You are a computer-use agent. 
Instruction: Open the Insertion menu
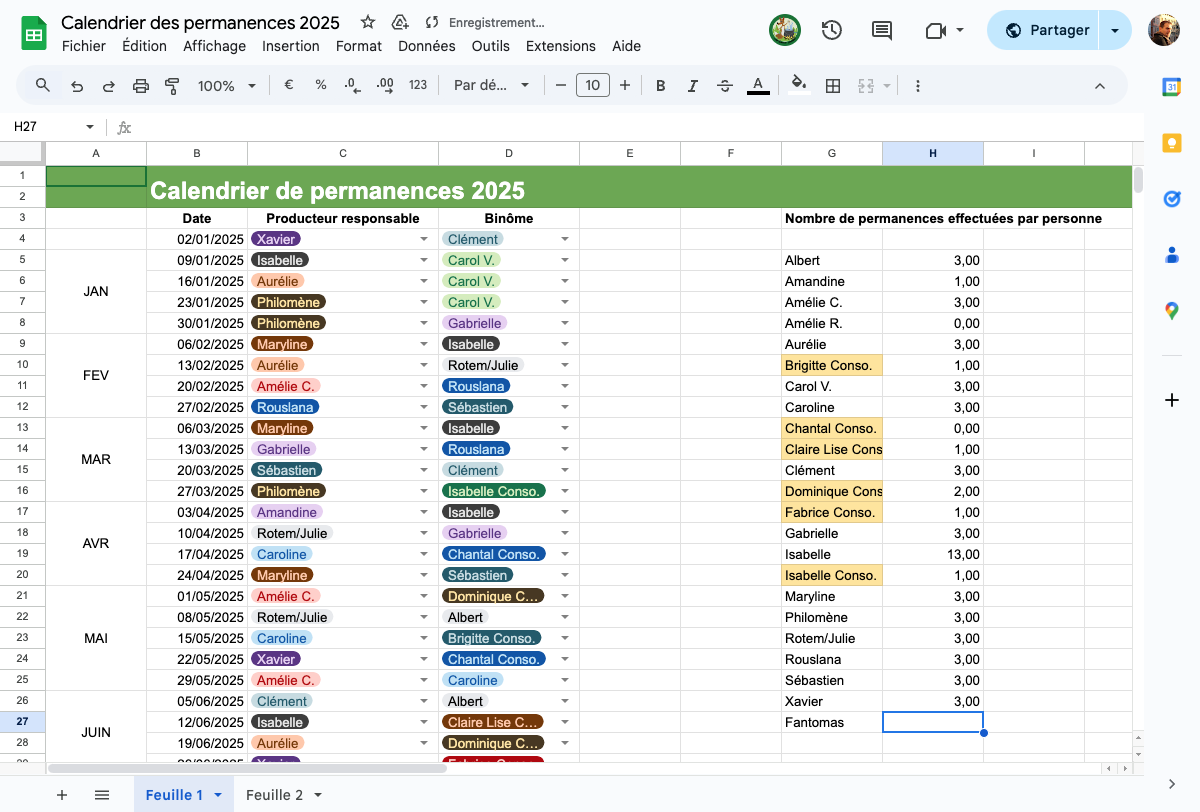[x=291, y=46]
